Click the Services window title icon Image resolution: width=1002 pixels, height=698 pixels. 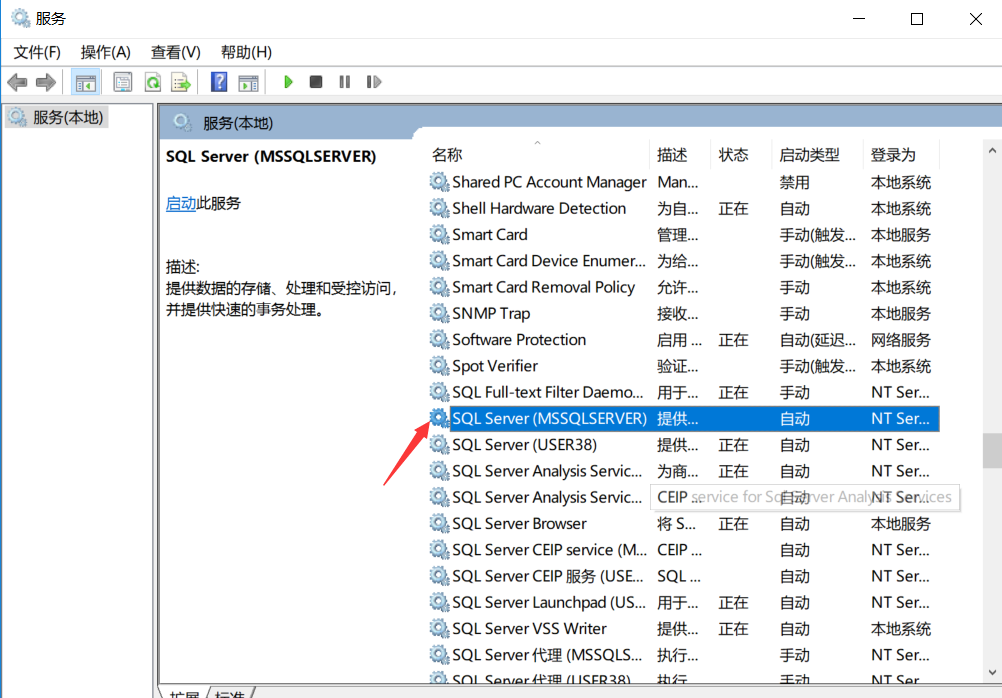pyautogui.click(x=20, y=18)
